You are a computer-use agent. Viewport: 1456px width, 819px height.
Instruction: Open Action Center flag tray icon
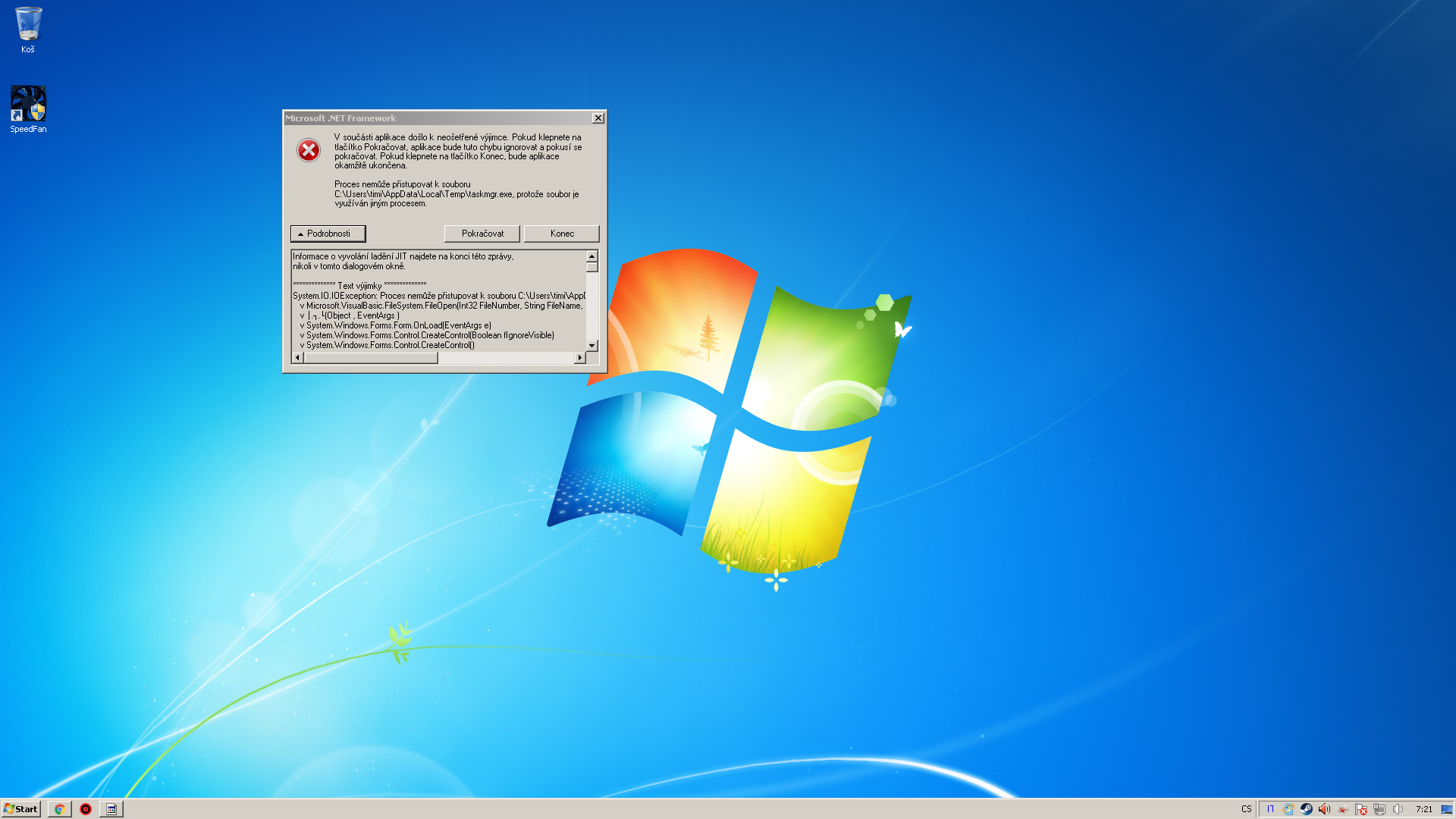click(x=1361, y=809)
